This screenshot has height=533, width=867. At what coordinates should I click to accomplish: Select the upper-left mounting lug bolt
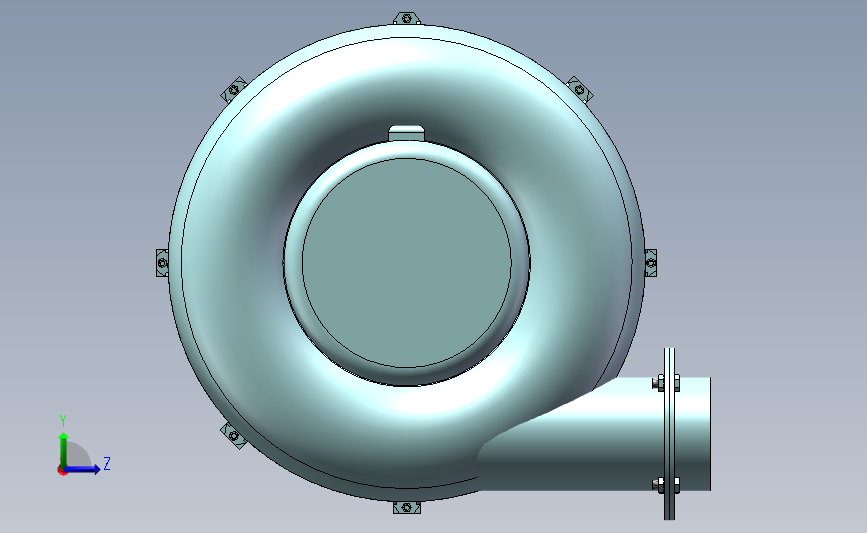[234, 90]
